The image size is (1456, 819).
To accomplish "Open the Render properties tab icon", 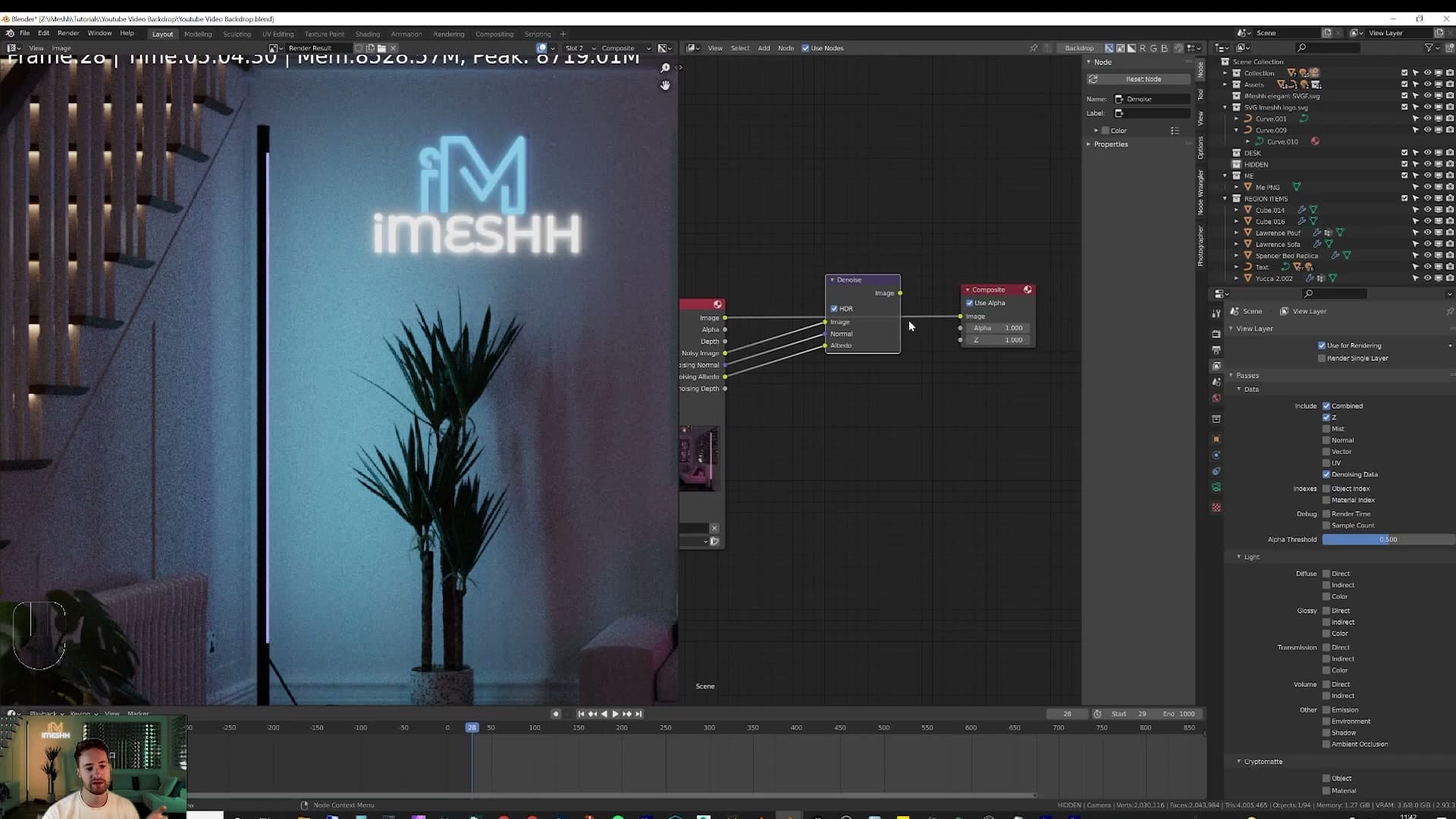I will pyautogui.click(x=1216, y=334).
